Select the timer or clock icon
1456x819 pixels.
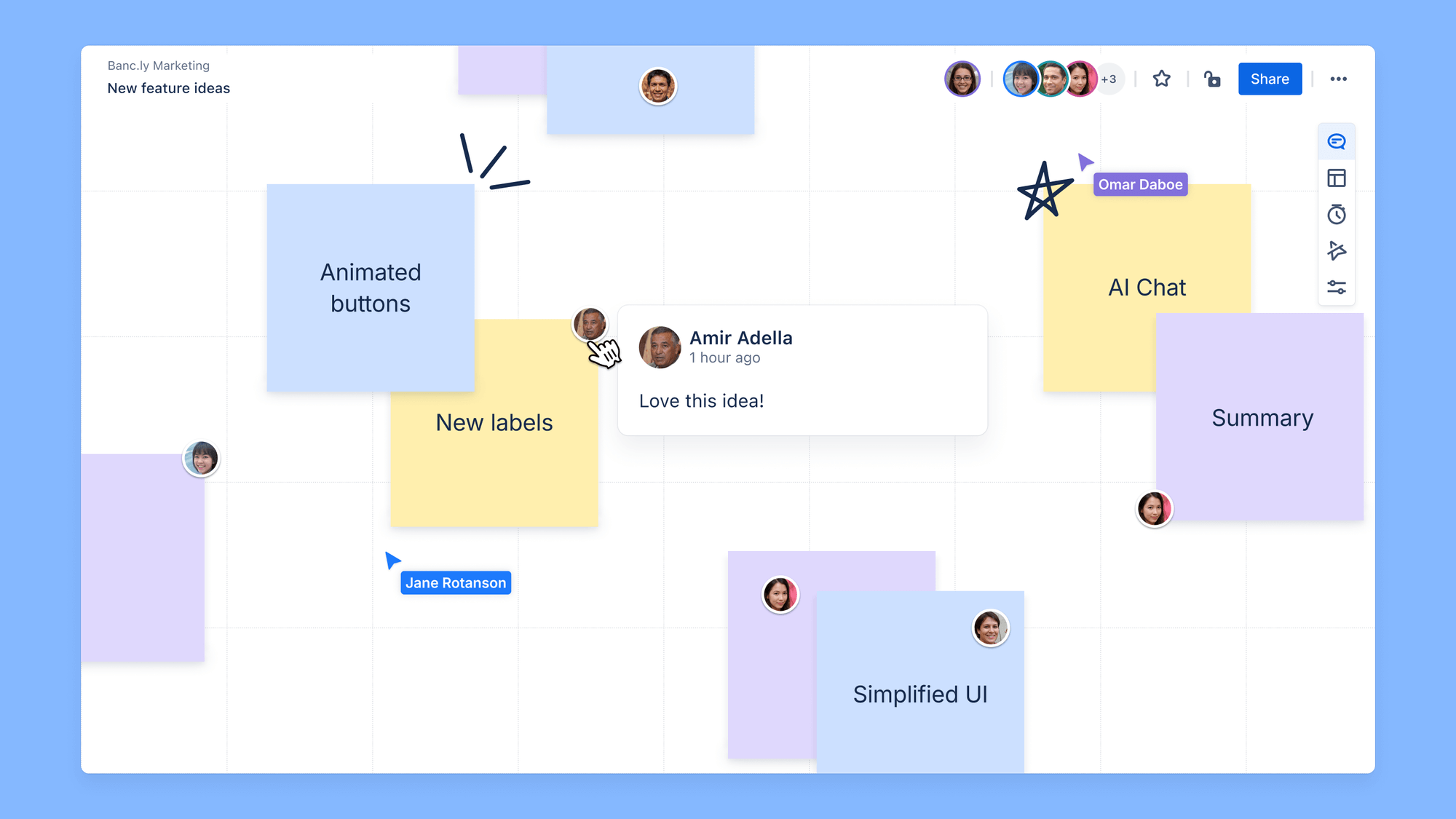click(x=1337, y=214)
